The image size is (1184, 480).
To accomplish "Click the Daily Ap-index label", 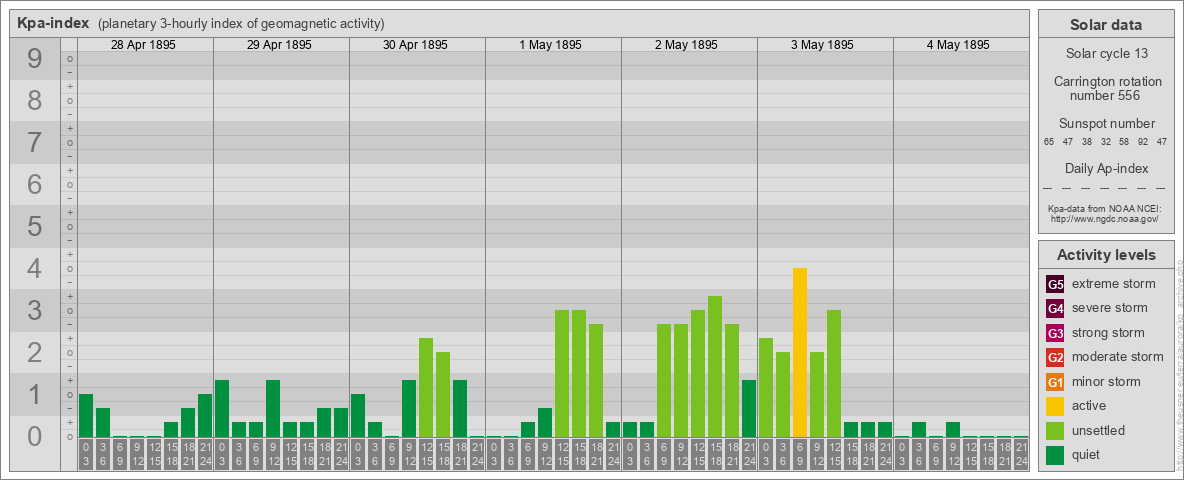I will pos(1106,168).
